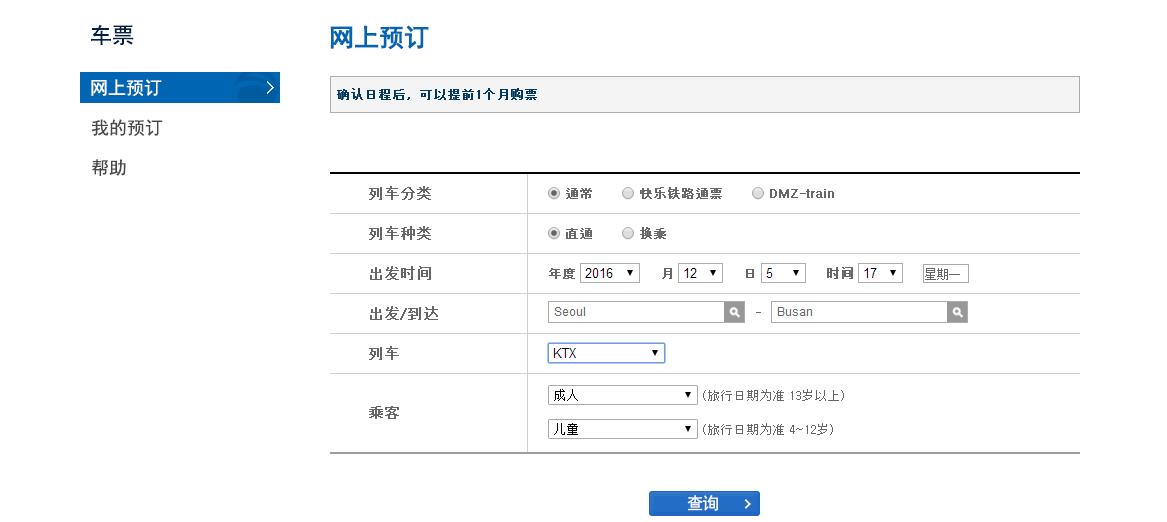This screenshot has height=522, width=1167.
Task: Open the year dropdown showing 2016
Action: click(609, 273)
